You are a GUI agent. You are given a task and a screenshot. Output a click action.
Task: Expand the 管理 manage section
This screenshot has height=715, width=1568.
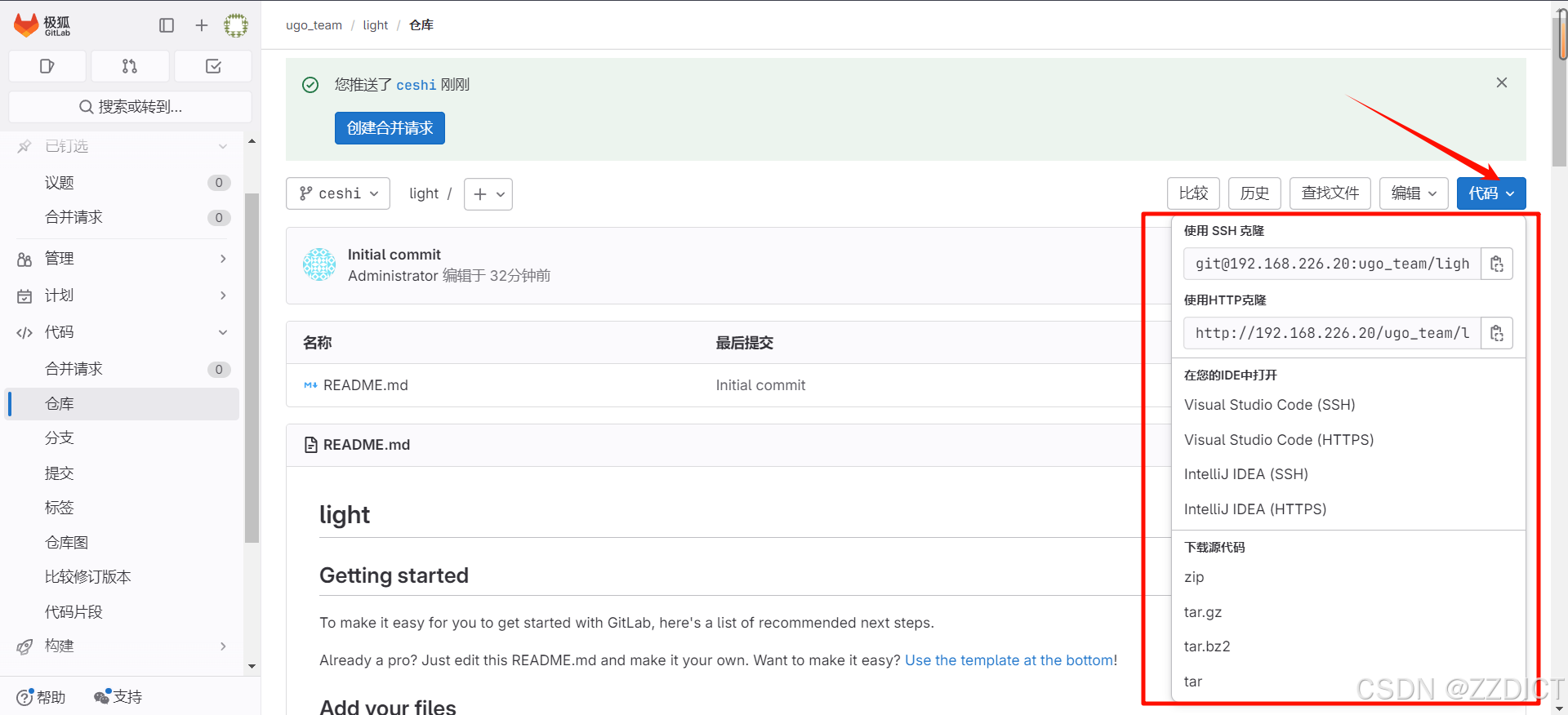[x=122, y=259]
